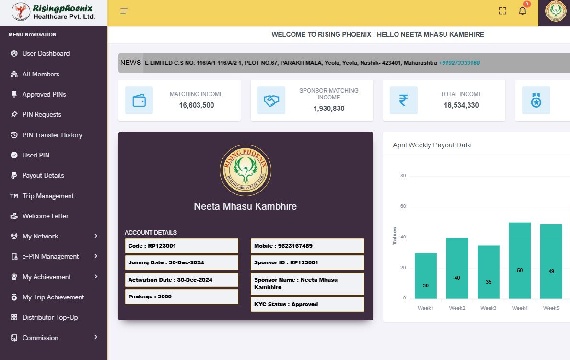Select the KYC Status Approved field
Image resolution: width=570 pixels, height=360 pixels.
308,304
